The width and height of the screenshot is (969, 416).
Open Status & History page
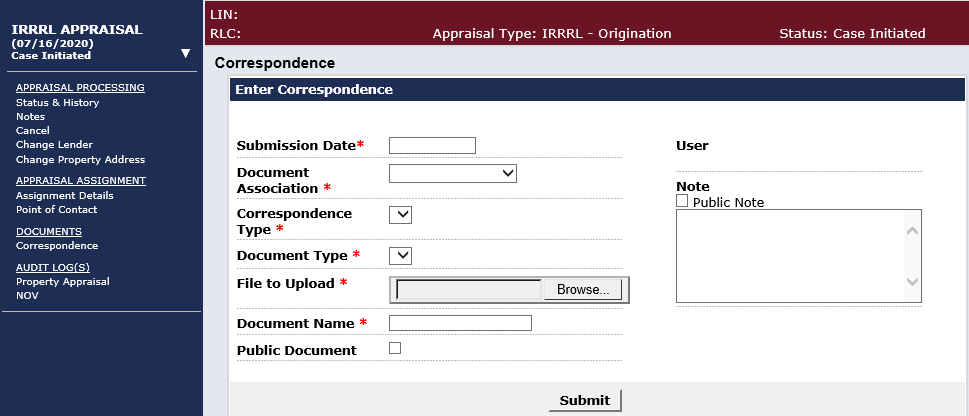[x=57, y=103]
